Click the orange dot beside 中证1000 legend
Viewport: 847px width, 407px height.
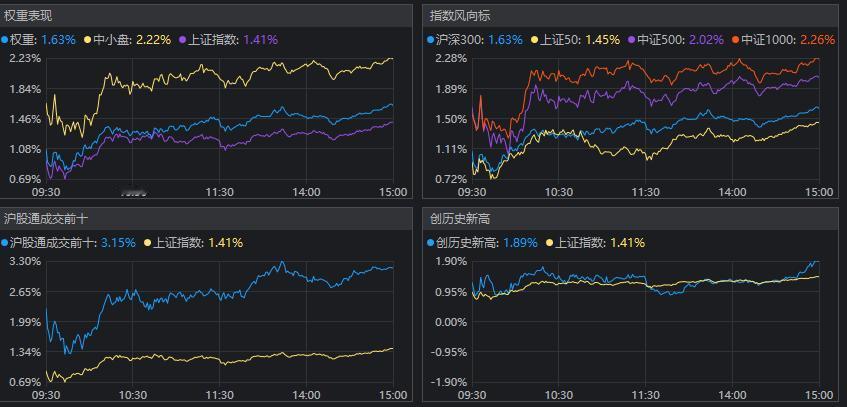tap(734, 41)
